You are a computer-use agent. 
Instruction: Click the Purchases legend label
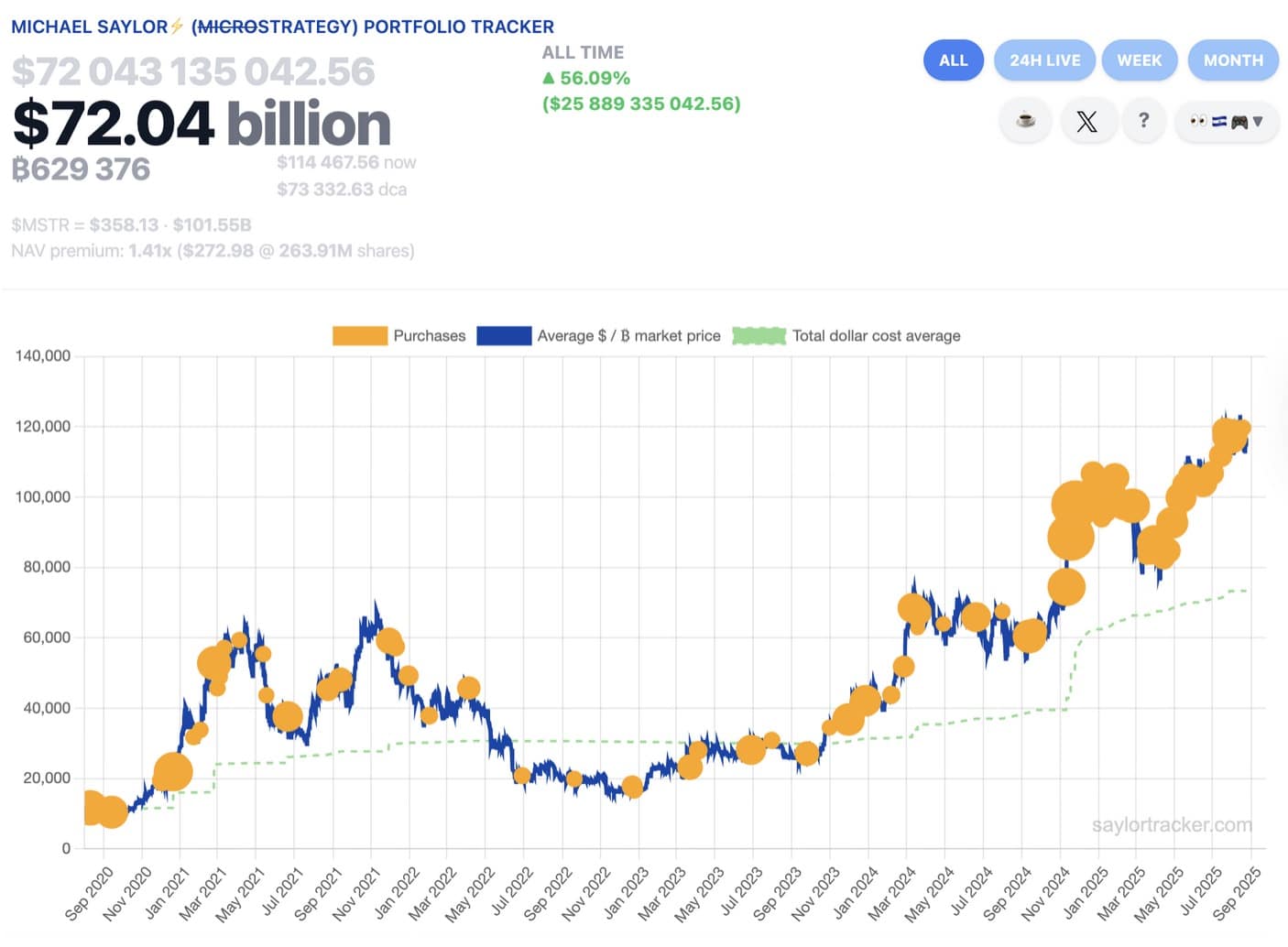click(x=430, y=336)
